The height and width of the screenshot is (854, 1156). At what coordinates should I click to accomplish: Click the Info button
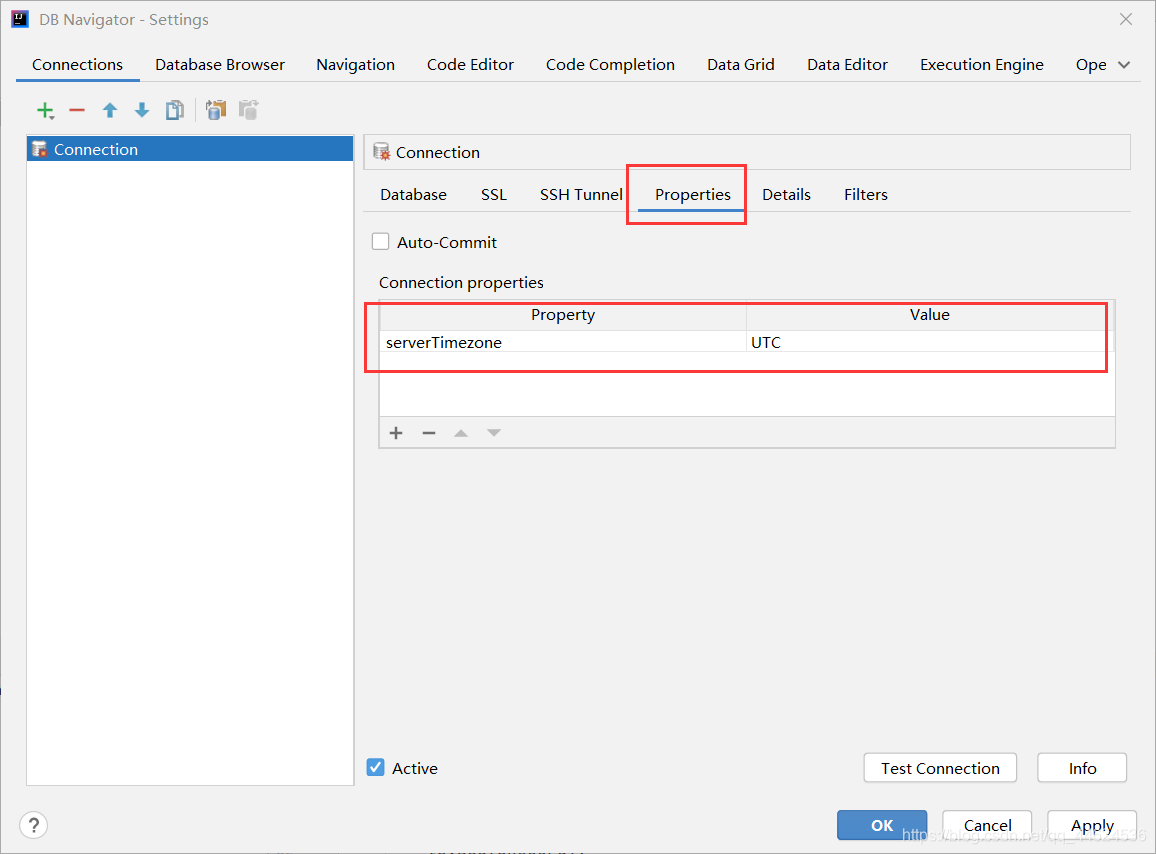click(1082, 768)
